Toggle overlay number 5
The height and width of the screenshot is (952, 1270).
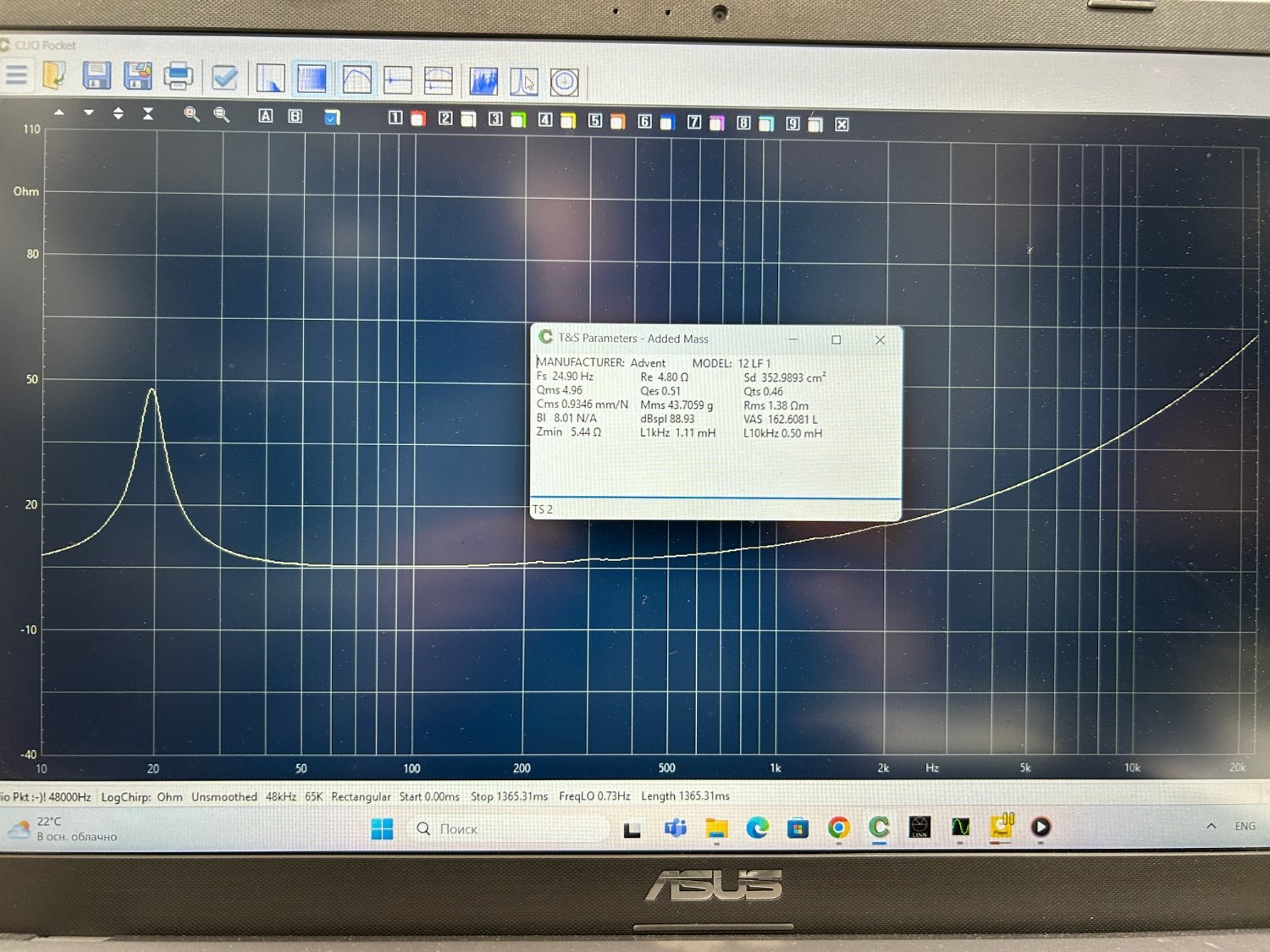pos(595,121)
